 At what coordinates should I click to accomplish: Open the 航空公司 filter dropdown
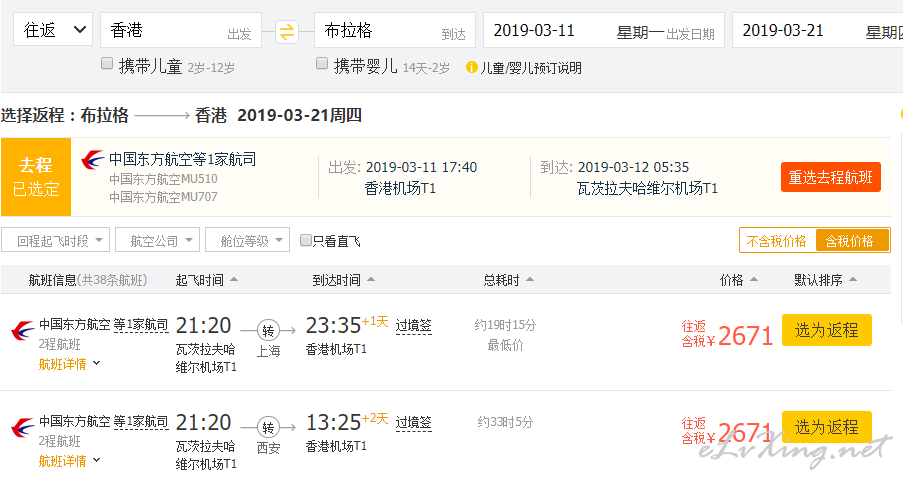point(158,240)
